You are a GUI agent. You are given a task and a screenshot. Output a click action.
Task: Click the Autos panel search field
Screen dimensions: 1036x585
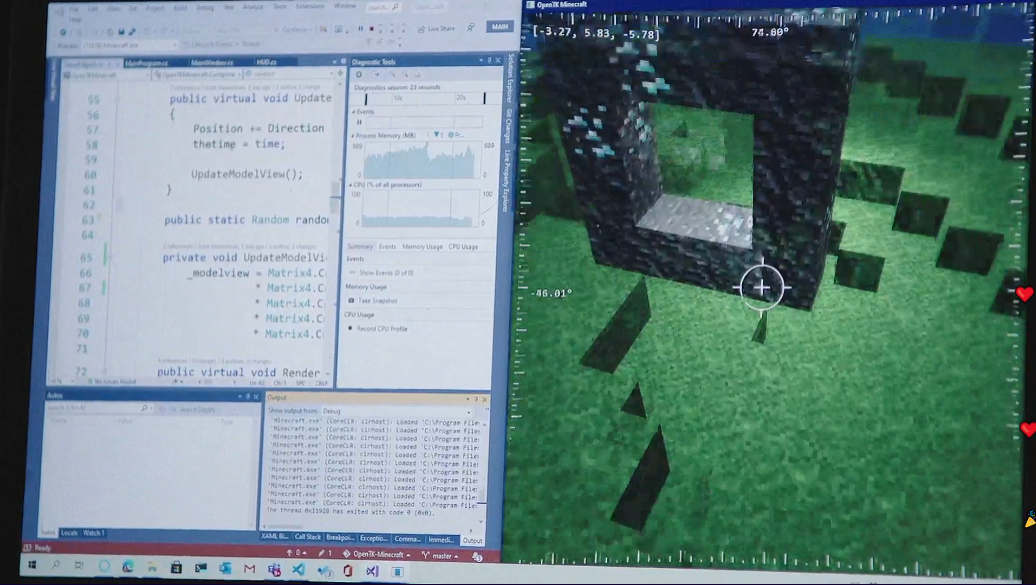(x=99, y=409)
